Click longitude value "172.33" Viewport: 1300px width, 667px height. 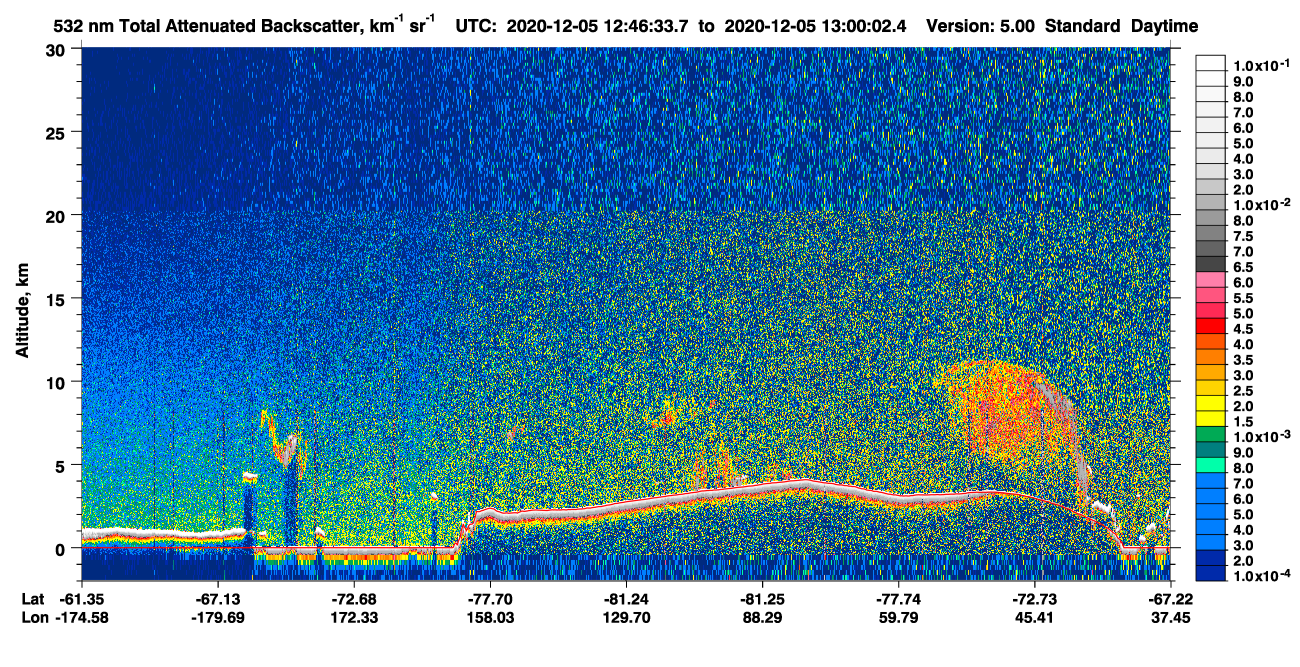(354, 617)
